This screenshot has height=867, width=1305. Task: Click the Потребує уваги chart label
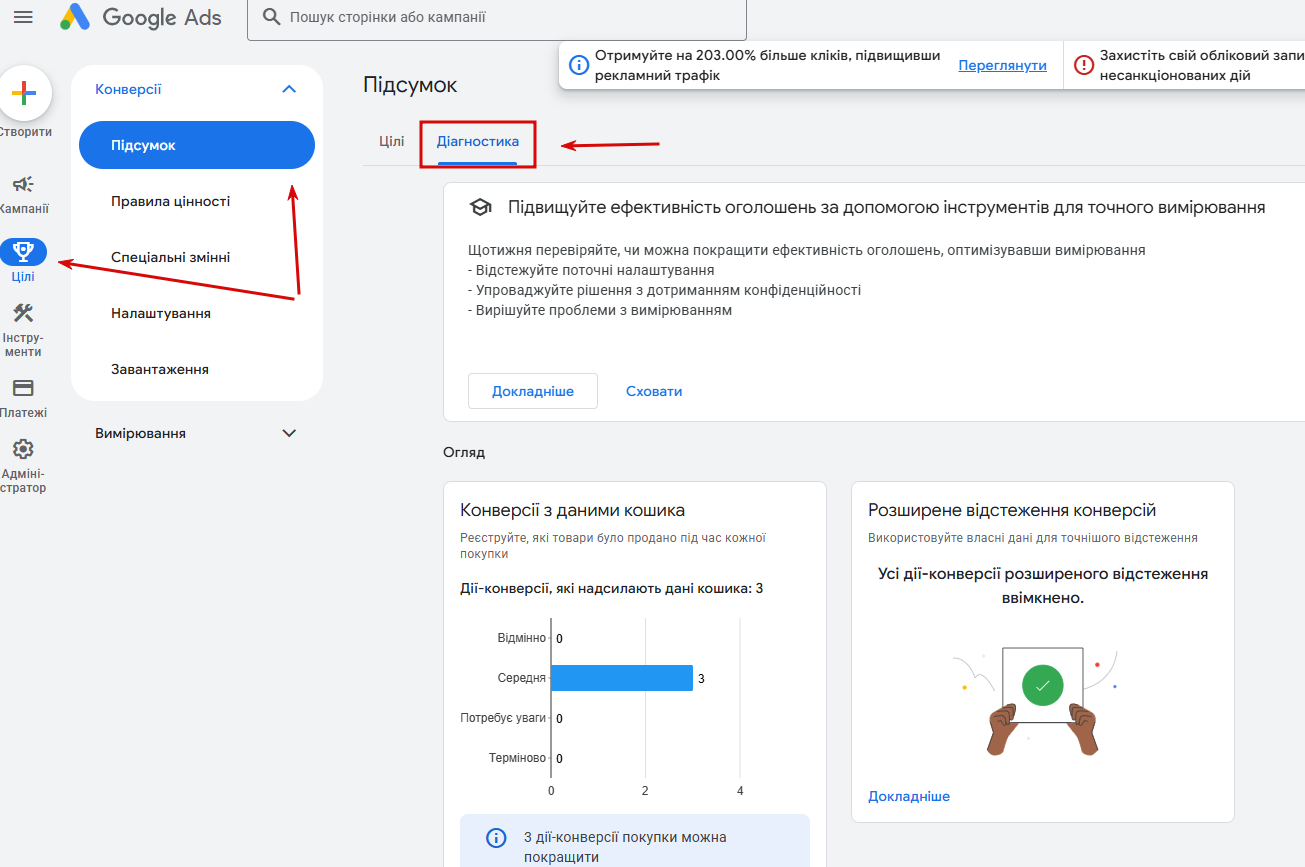[x=503, y=718]
